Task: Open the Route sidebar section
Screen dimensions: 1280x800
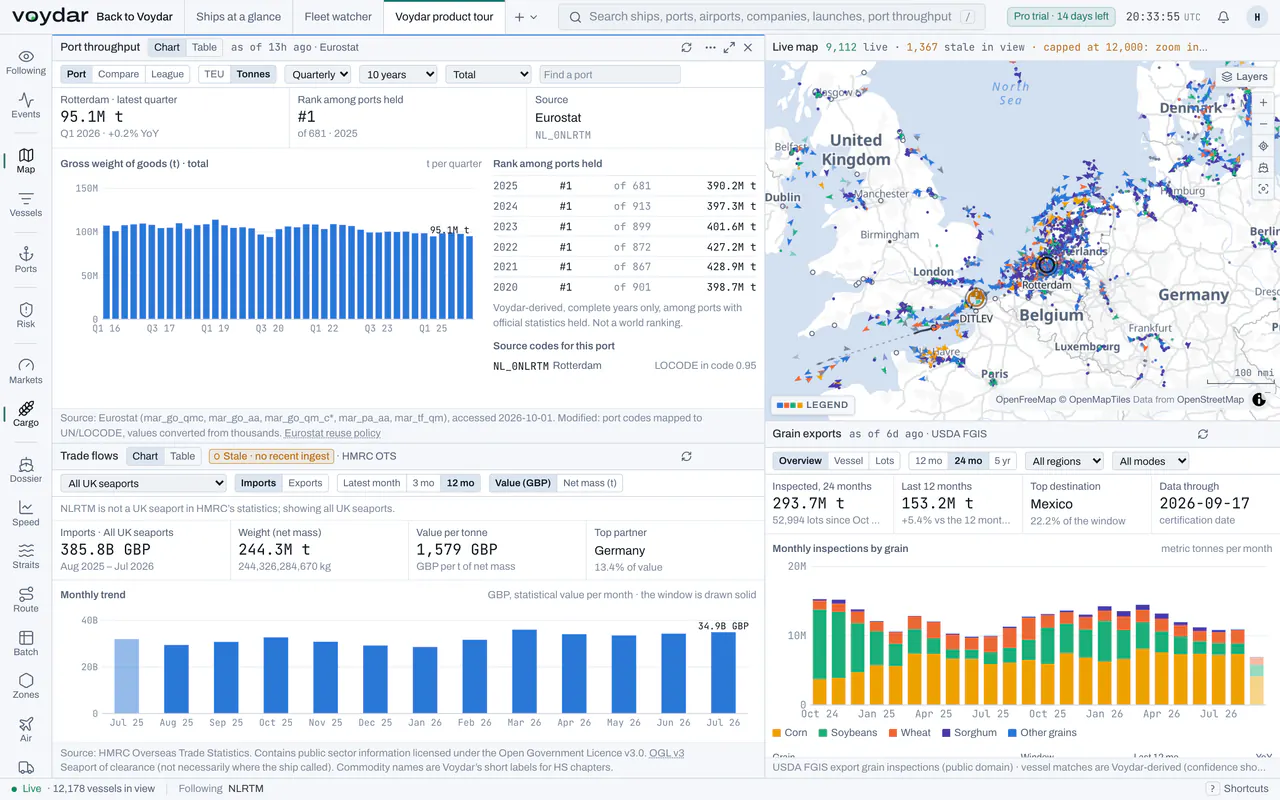Action: (26, 600)
